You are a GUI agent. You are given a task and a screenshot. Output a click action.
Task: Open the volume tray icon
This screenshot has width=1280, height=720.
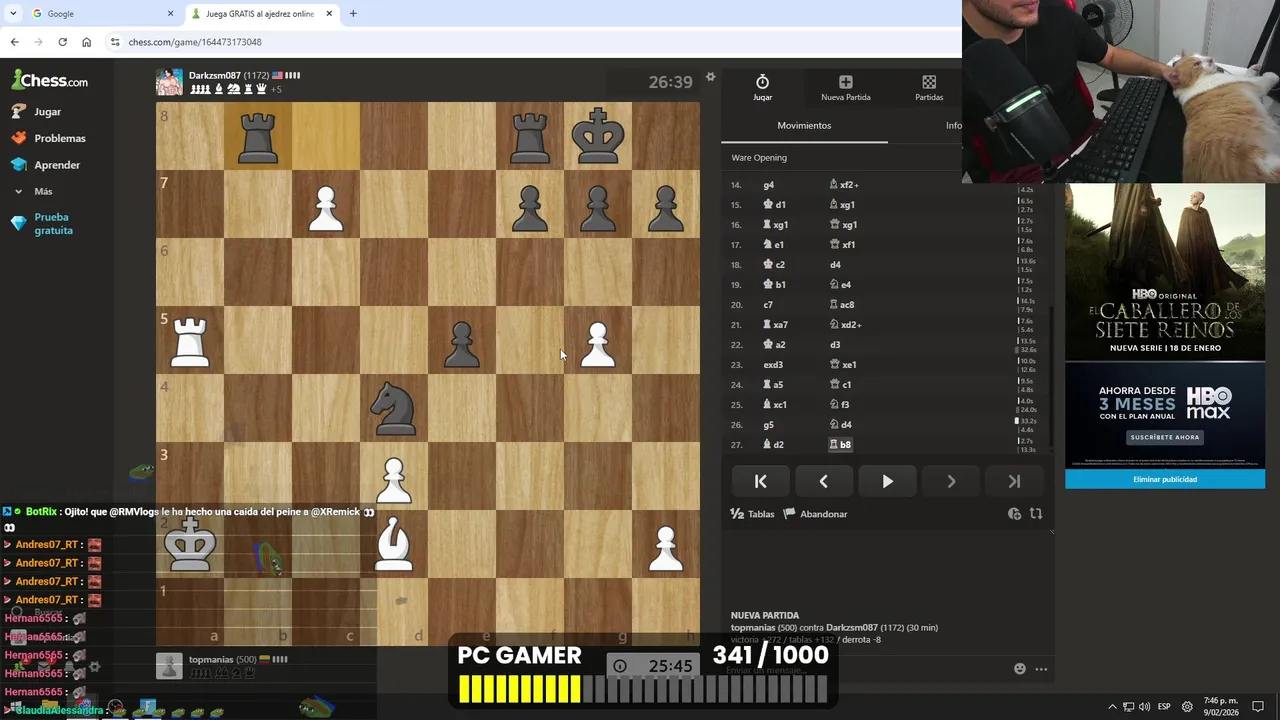coord(1144,707)
